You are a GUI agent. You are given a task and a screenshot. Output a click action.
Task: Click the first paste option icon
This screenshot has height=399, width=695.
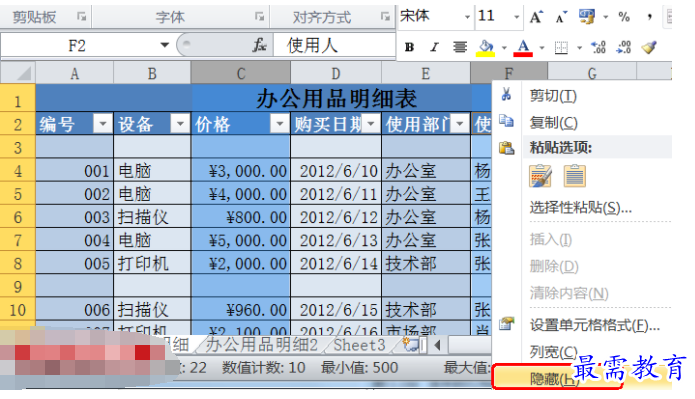(540, 176)
